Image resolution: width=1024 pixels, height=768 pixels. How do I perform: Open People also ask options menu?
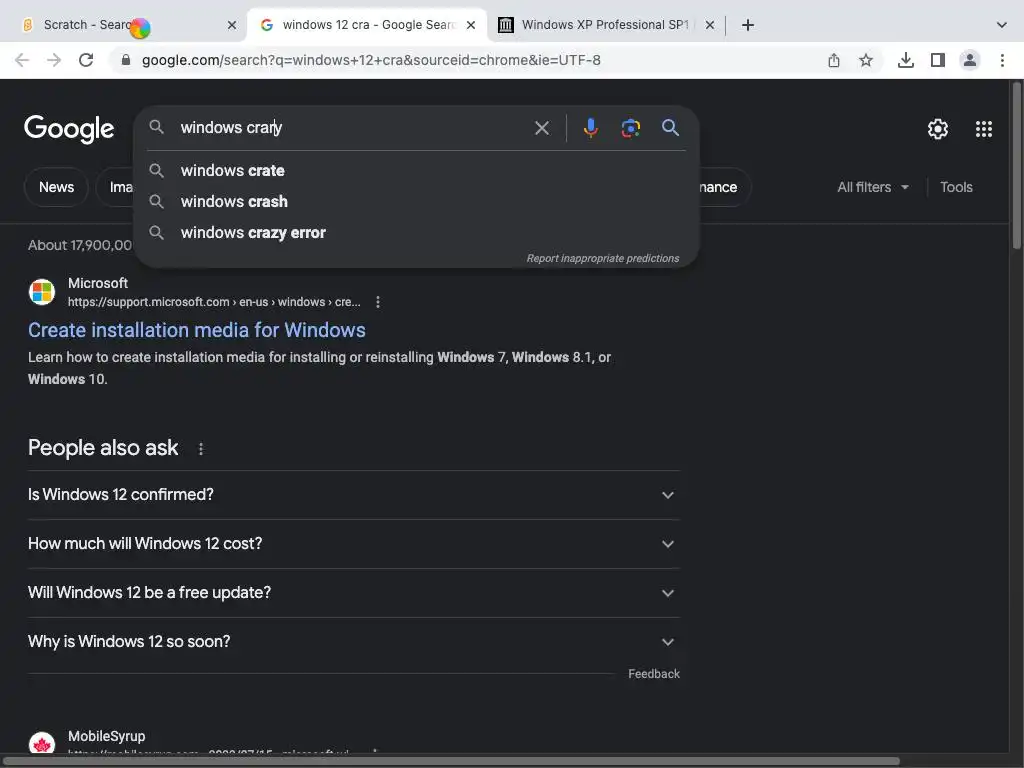point(200,449)
